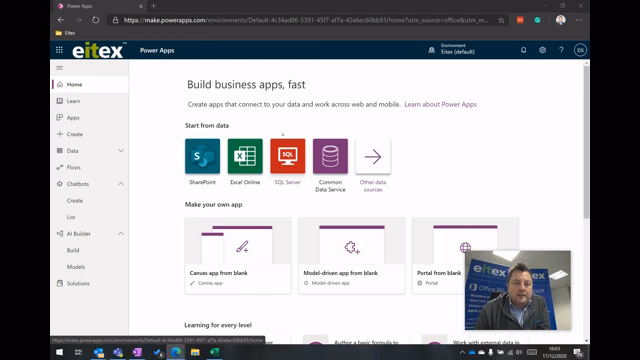640x360 pixels.
Task: Open Other data sources arrow tile
Action: (373, 156)
